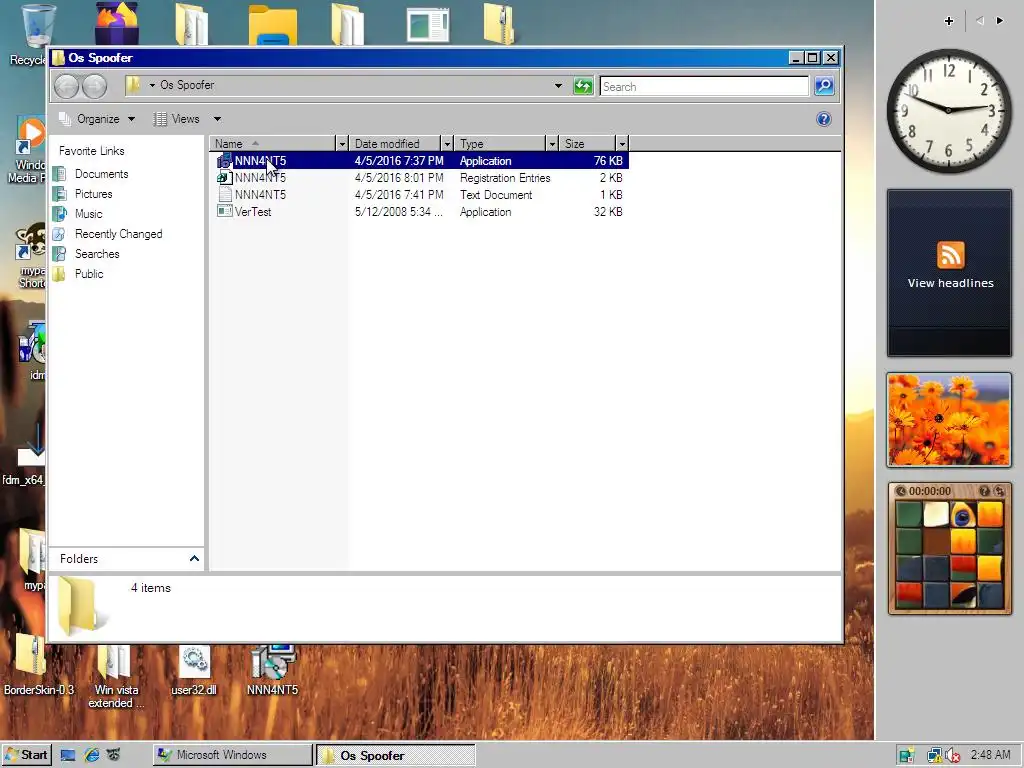Open the address bar history dropdown
This screenshot has width=1024, height=768.
(x=558, y=86)
